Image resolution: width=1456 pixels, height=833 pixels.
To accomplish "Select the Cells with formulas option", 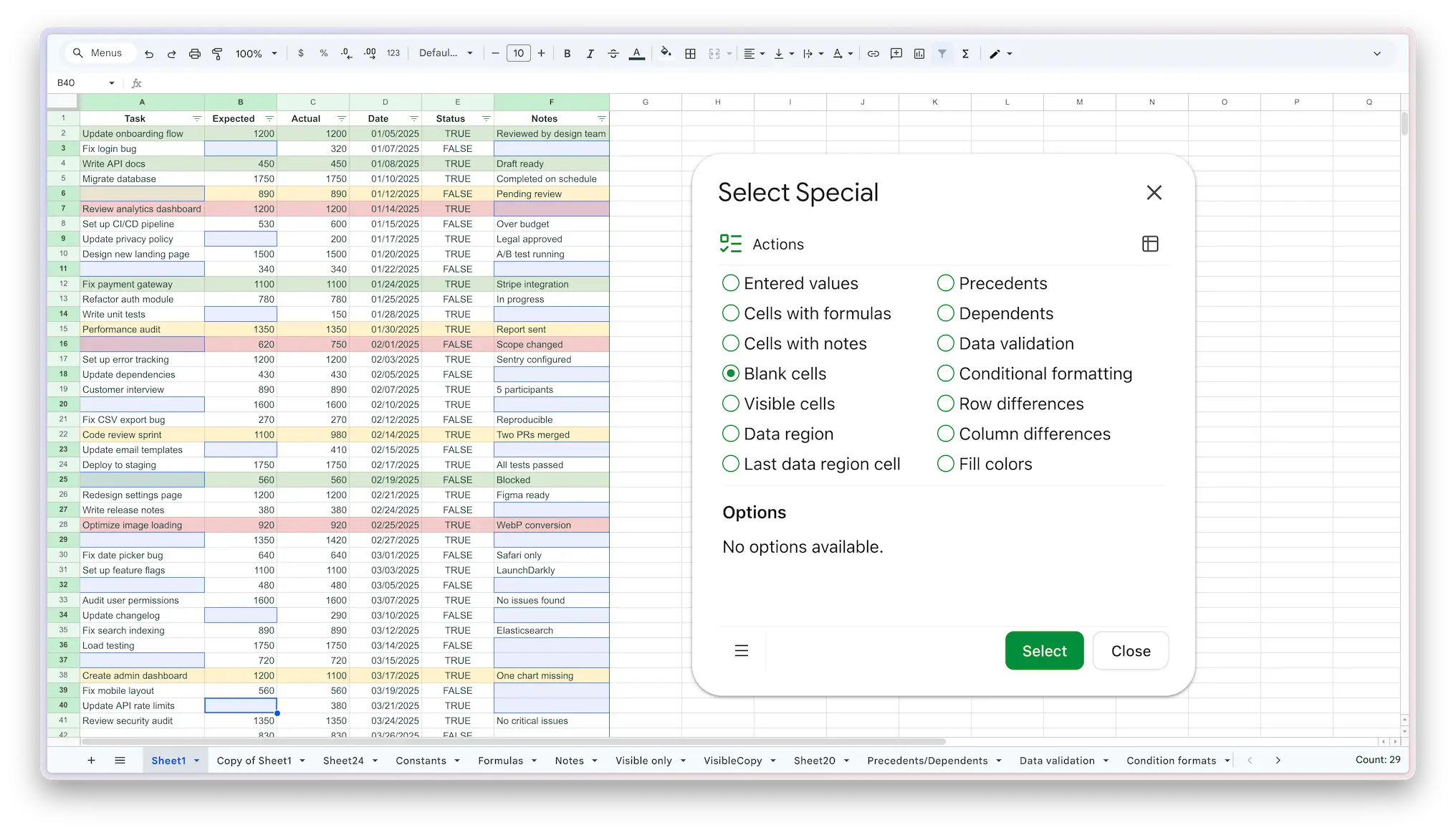I will click(x=730, y=313).
